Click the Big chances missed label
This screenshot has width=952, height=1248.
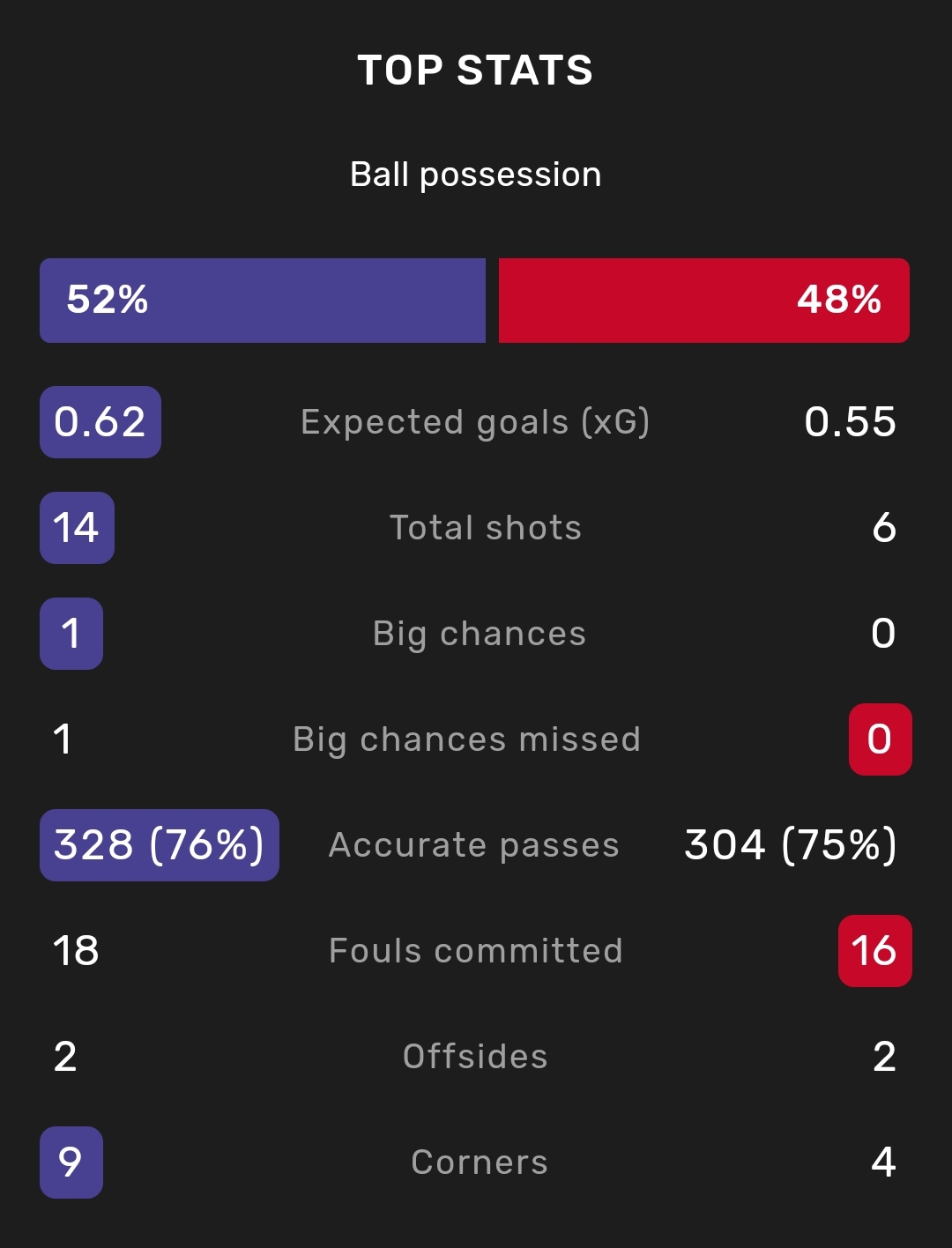(466, 740)
